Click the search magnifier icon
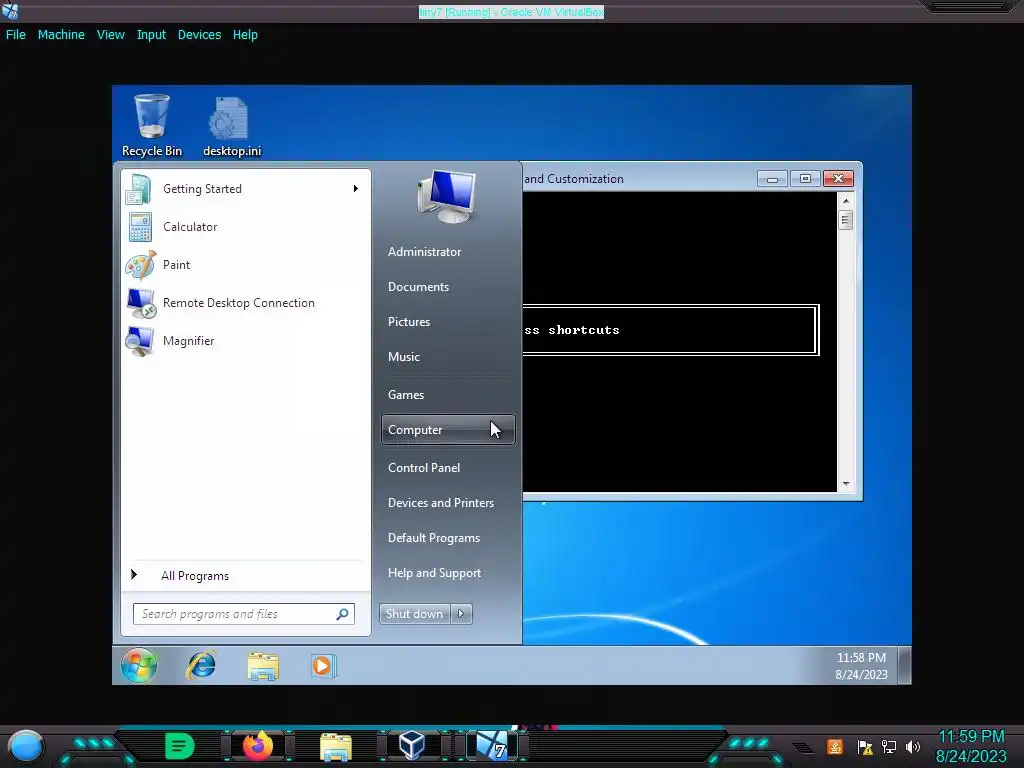1024x768 pixels. pos(342,614)
